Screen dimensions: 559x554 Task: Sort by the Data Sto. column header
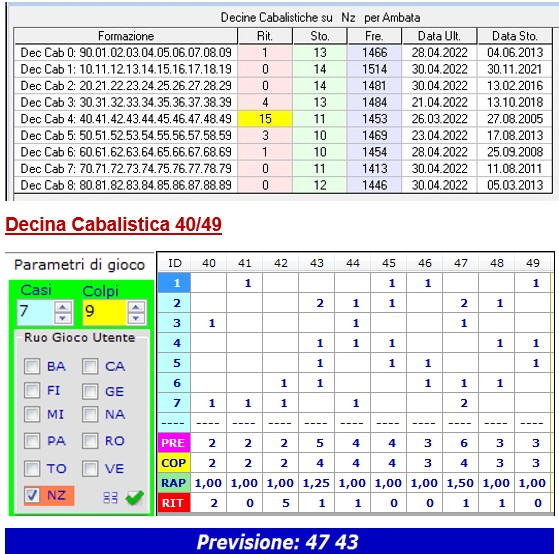(515, 36)
